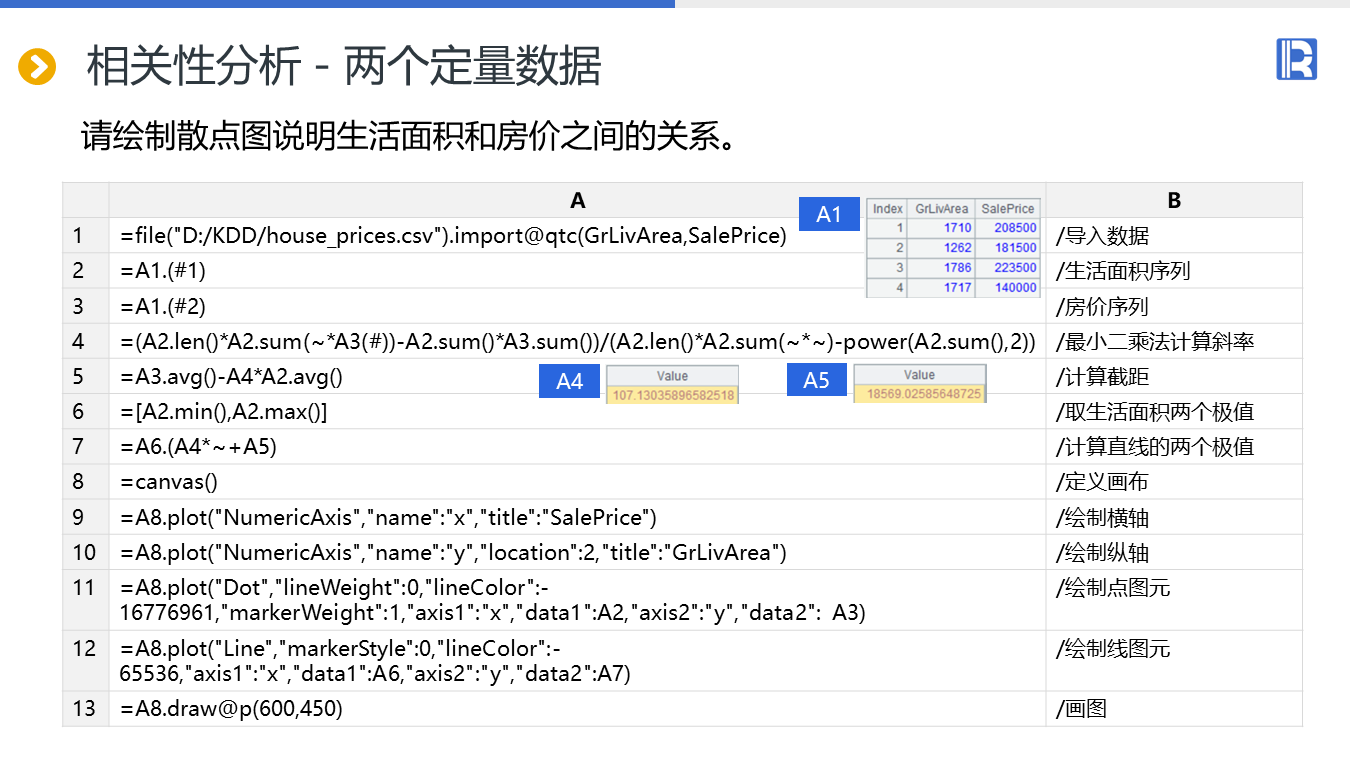Select the value 140000 in the preview table
The width and height of the screenshot is (1350, 759).
1016,288
